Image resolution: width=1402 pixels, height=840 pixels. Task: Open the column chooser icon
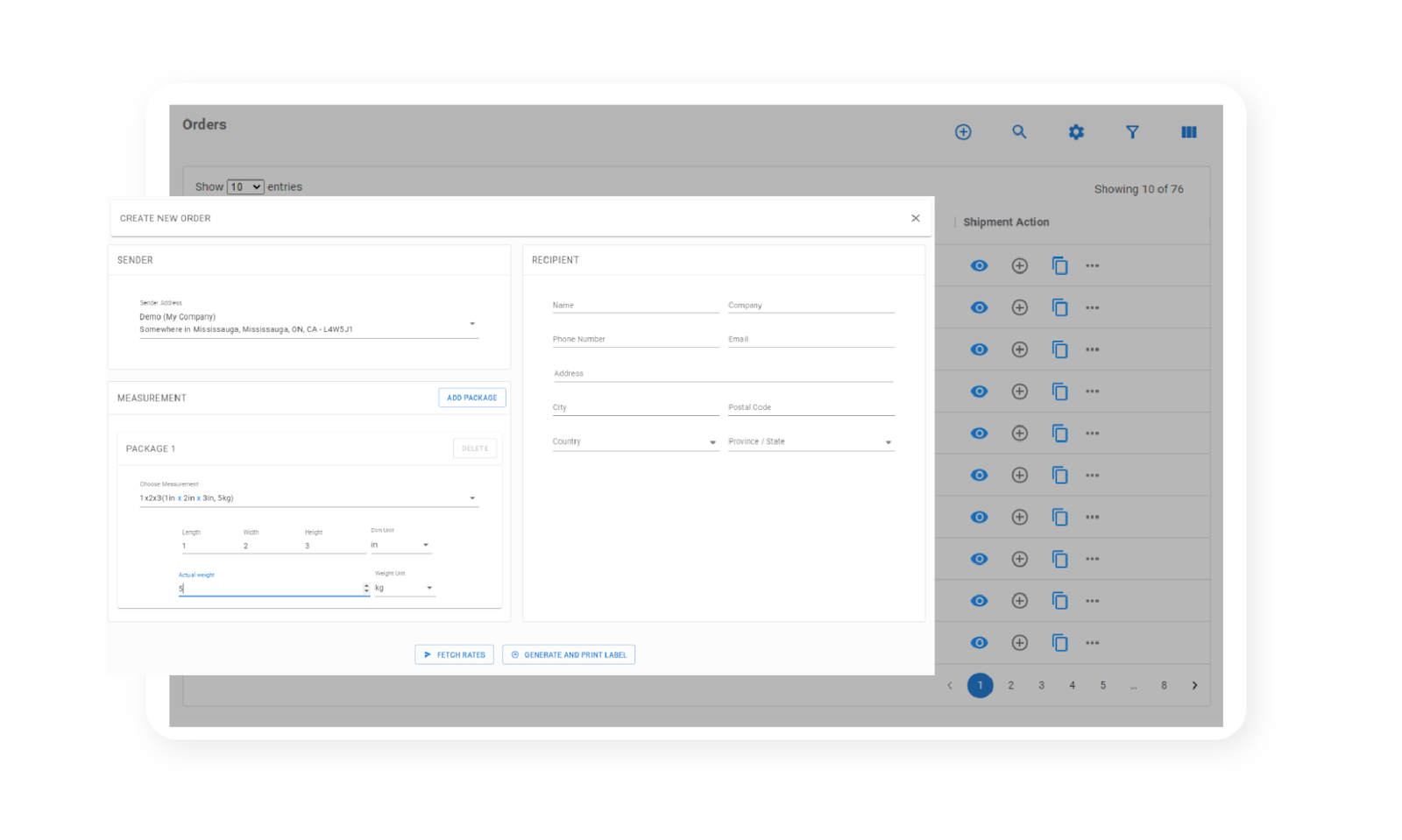click(x=1189, y=132)
